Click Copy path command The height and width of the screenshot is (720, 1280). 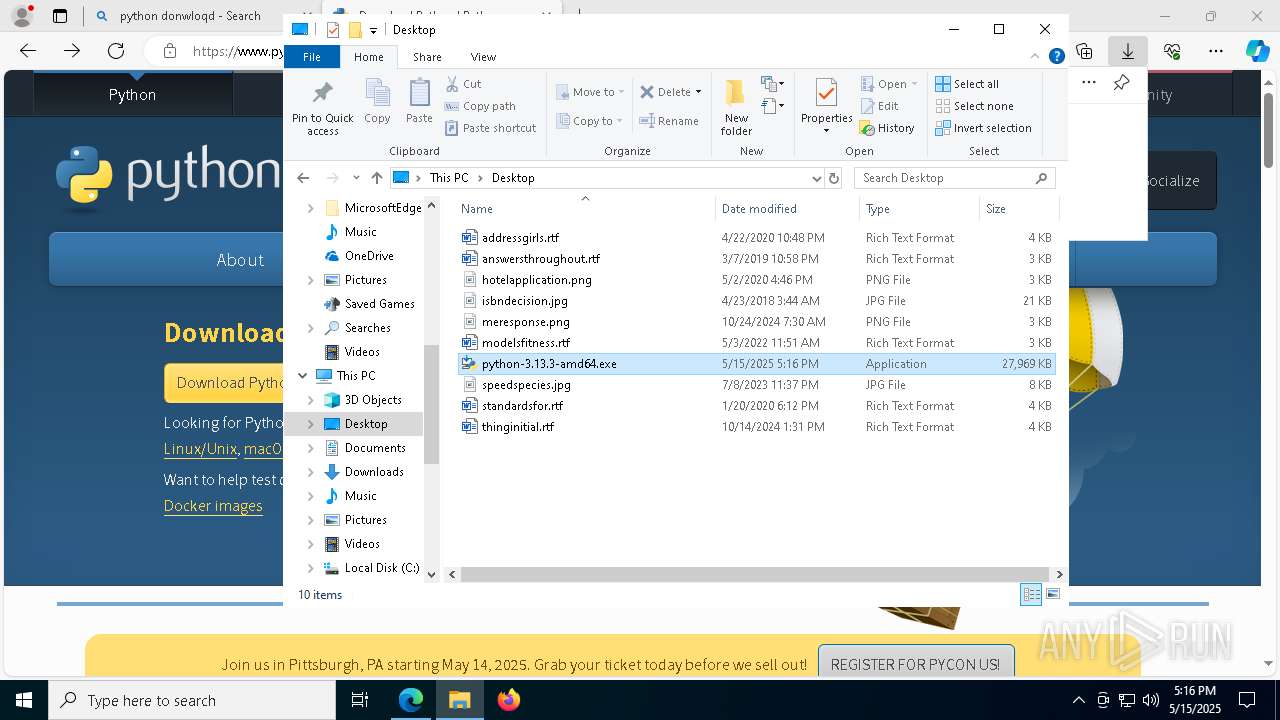(480, 106)
